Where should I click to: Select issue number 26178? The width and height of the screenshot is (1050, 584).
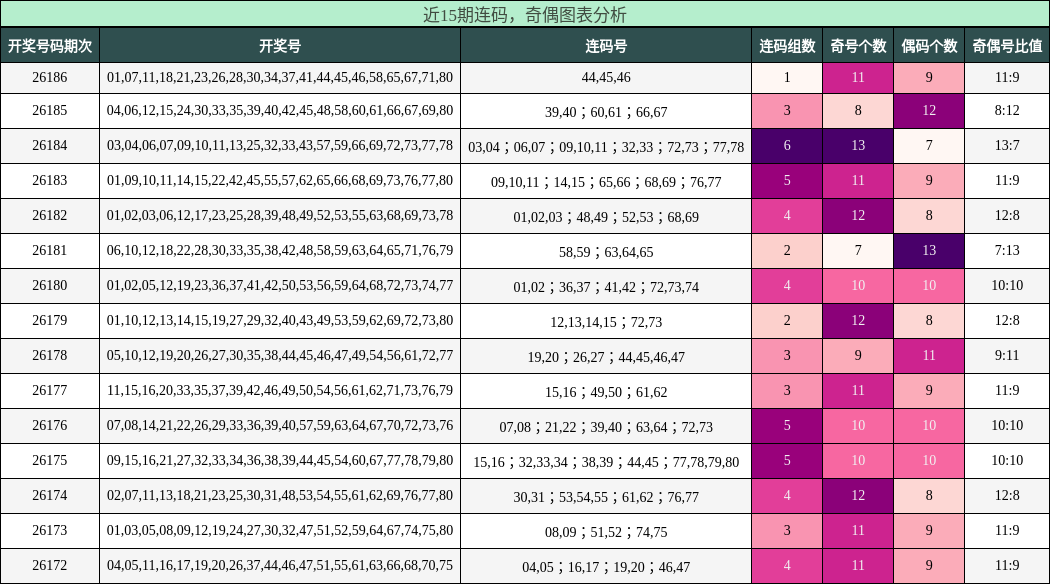coord(50,355)
